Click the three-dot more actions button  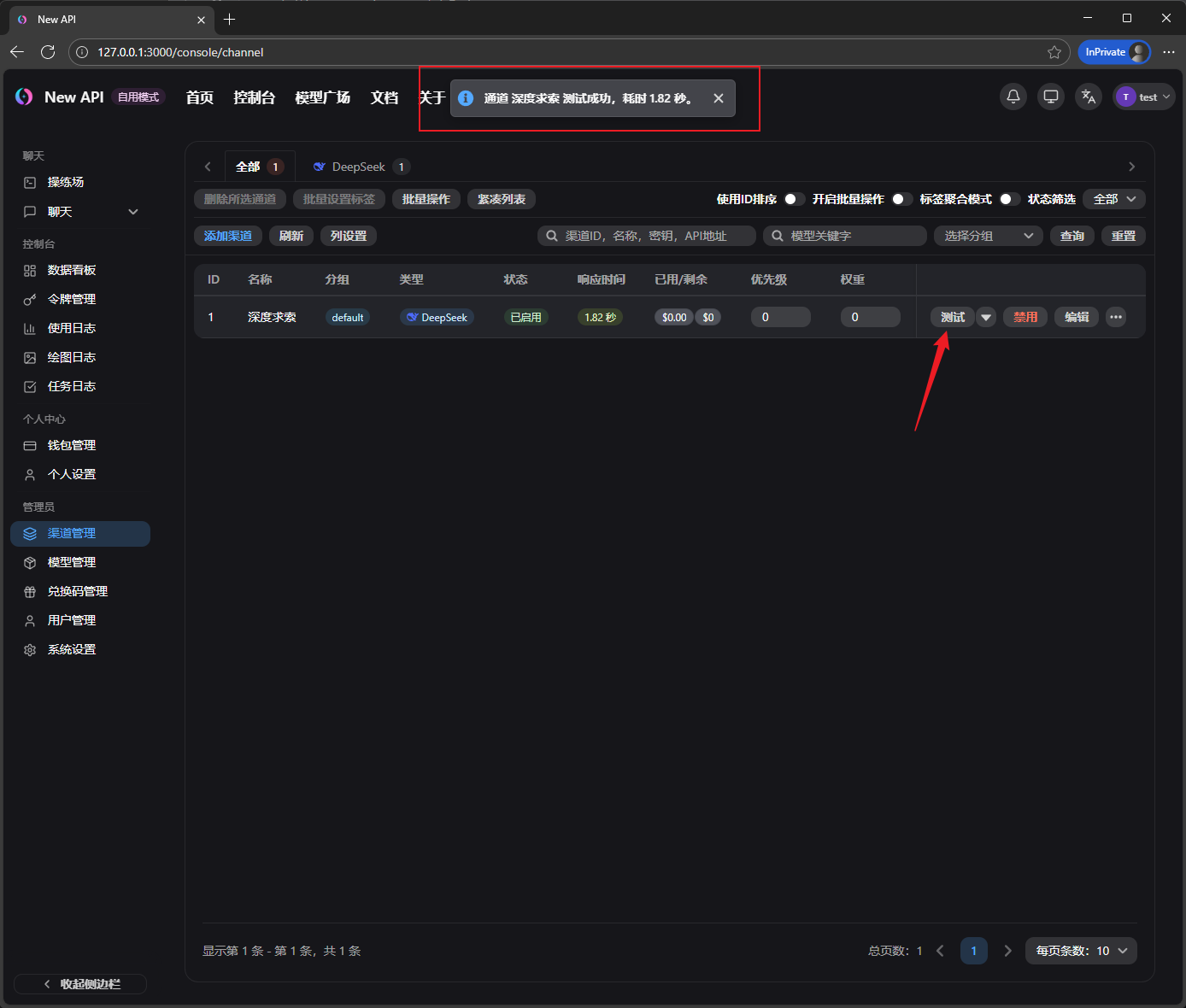(x=1115, y=317)
